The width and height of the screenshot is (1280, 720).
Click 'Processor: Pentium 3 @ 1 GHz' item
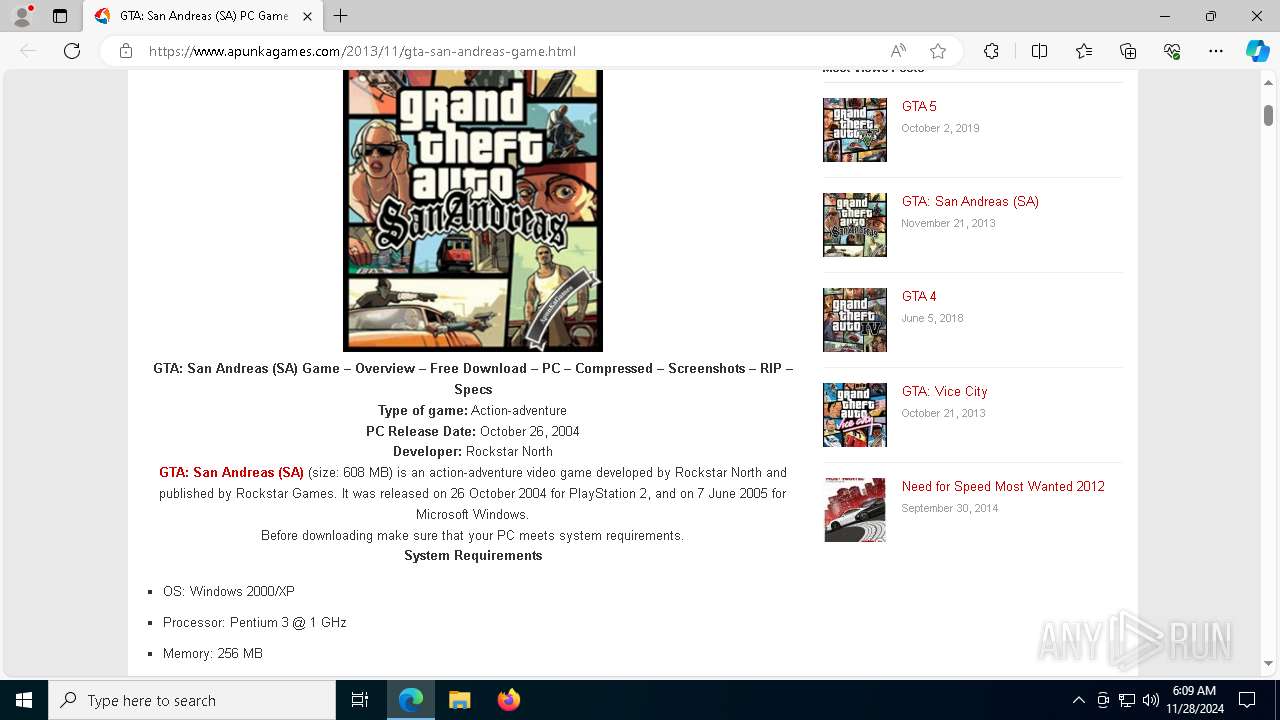tap(255, 622)
